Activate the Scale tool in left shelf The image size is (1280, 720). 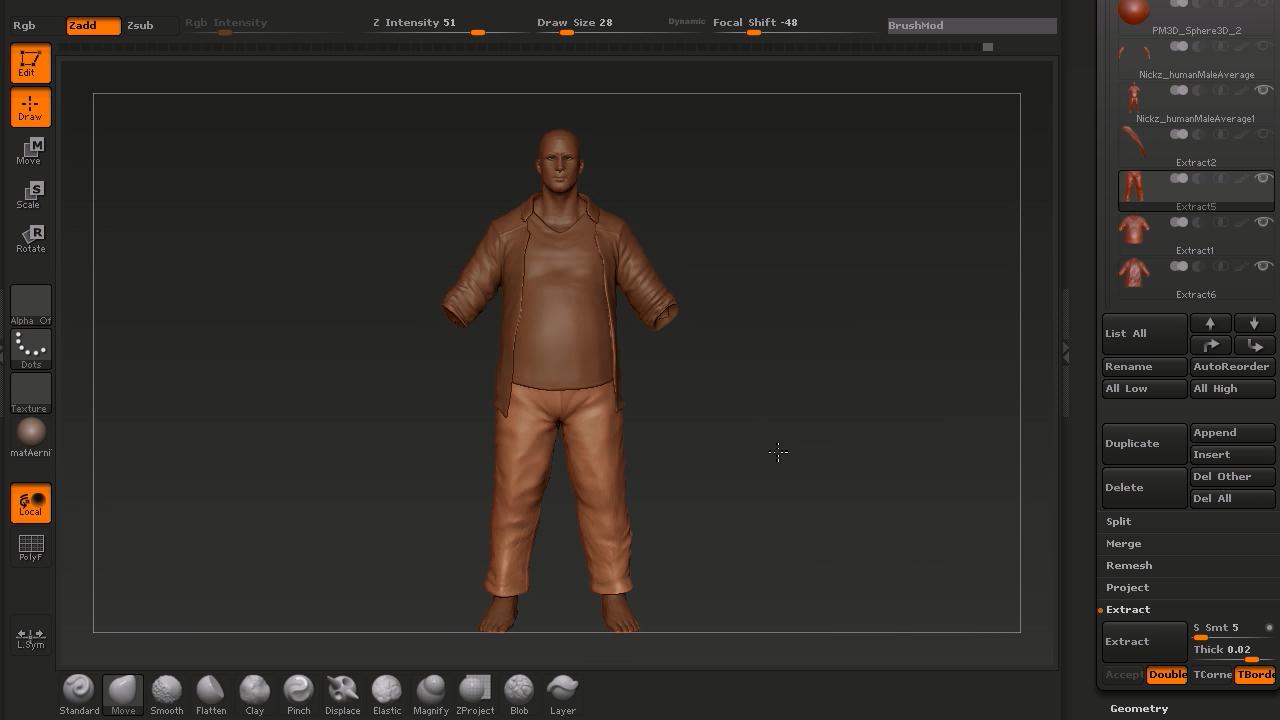[x=30, y=194]
